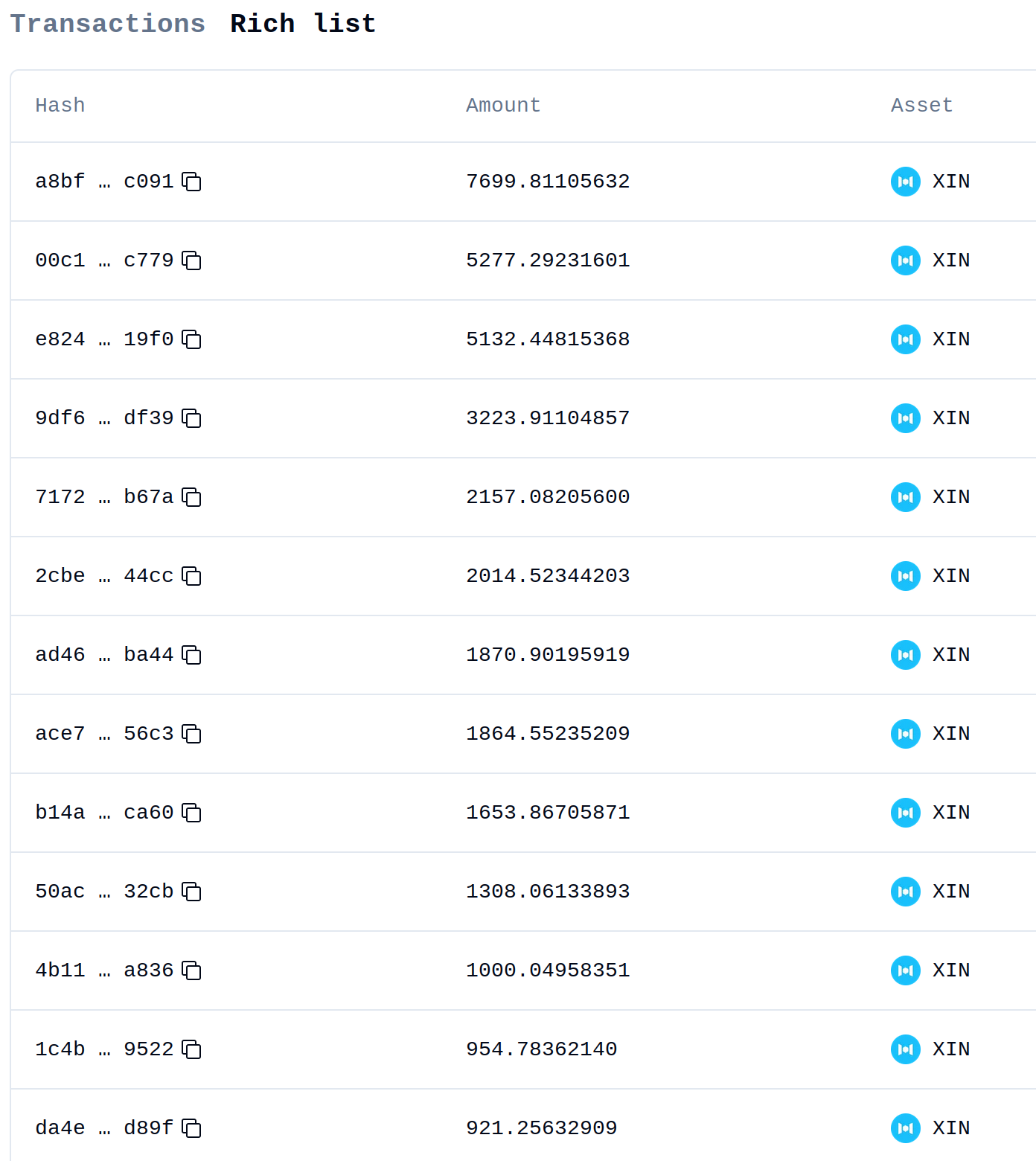Copy hash 1c4b … 9522
The width and height of the screenshot is (1036, 1161).
pyautogui.click(x=192, y=1049)
